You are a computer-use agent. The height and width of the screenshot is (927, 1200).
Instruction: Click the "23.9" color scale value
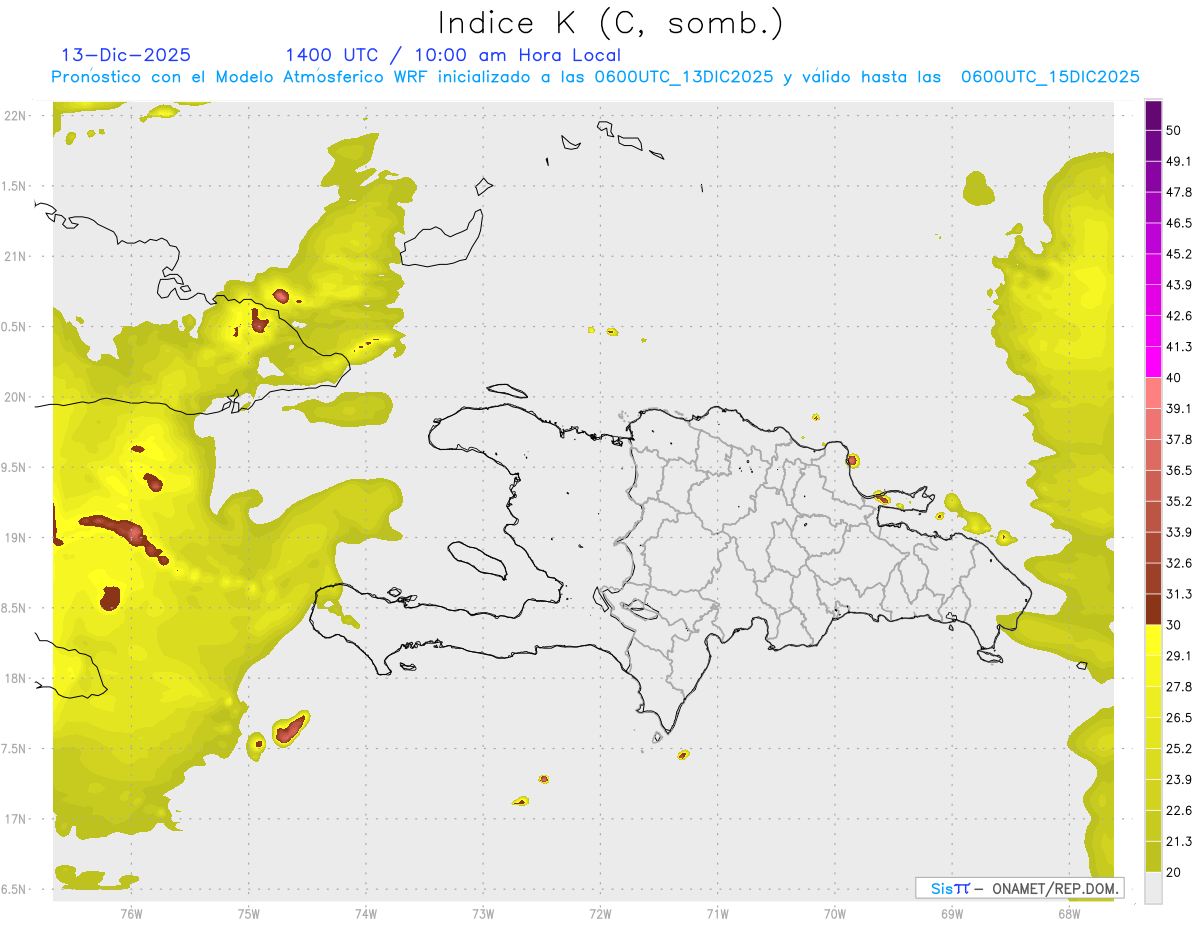(1178, 780)
